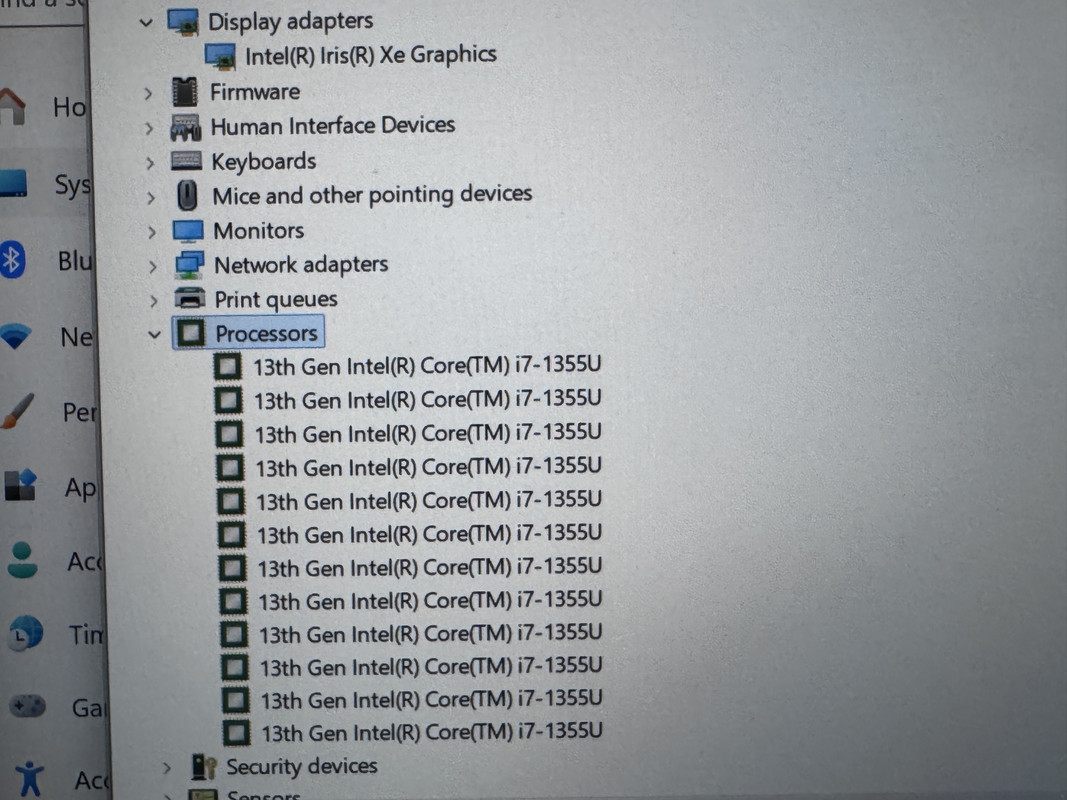Viewport: 1067px width, 800px height.
Task: Open Time & language via globe clock icon
Action: (x=25, y=633)
